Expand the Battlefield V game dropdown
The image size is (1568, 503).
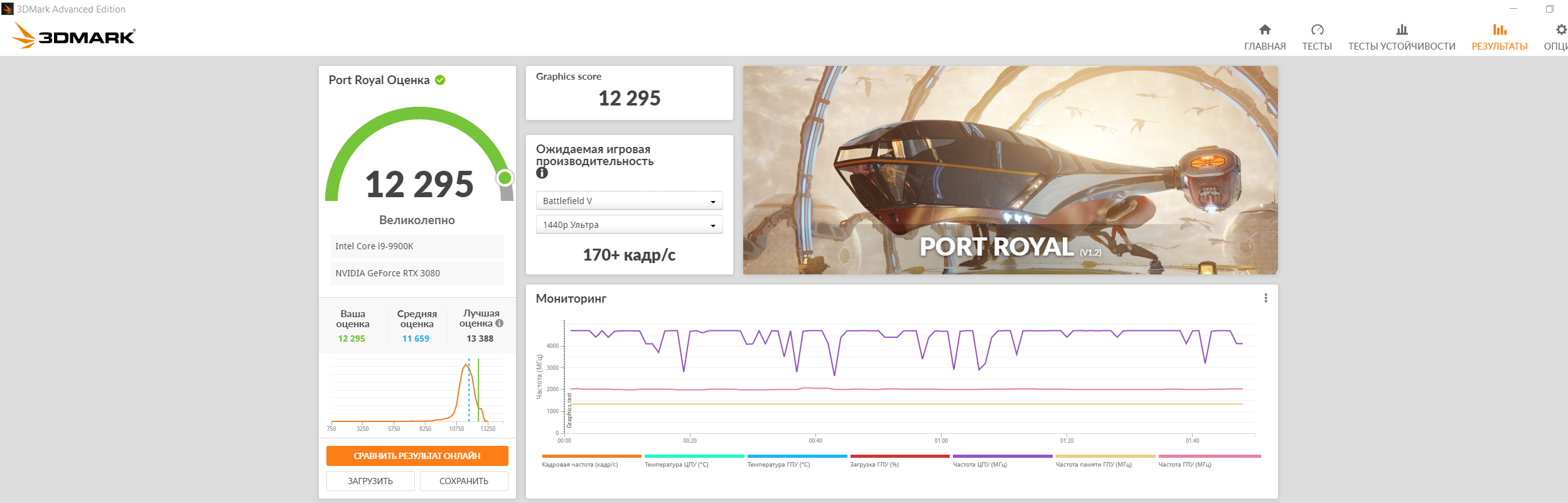point(629,201)
